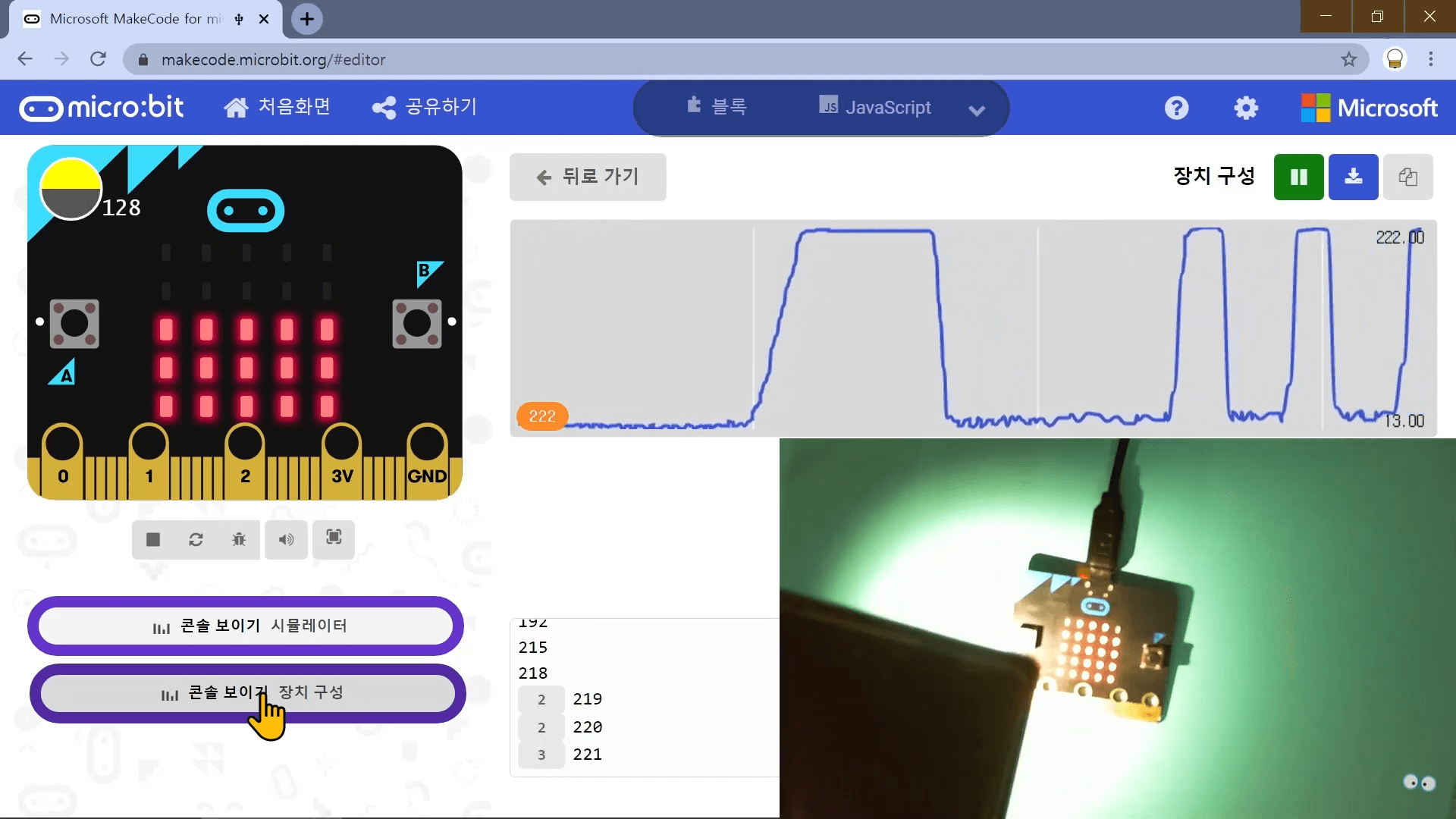Adjust the simulated light level circle

click(71, 189)
